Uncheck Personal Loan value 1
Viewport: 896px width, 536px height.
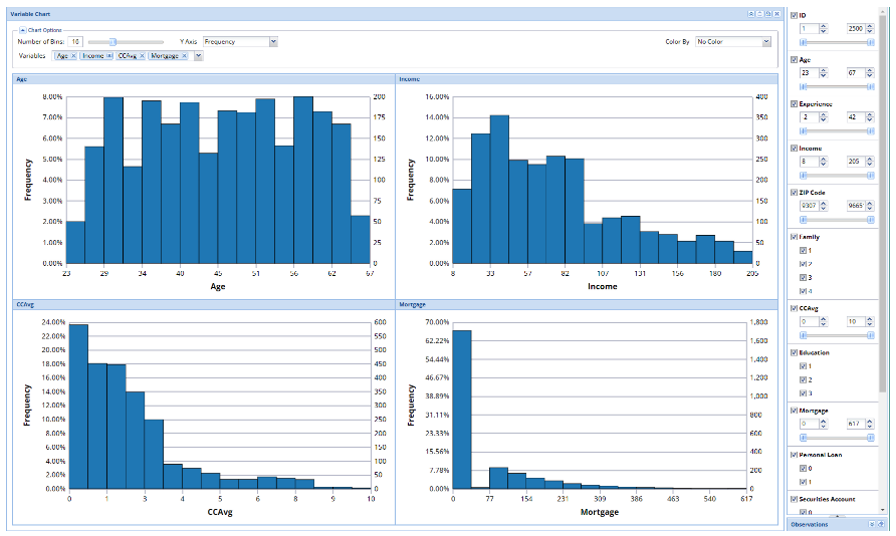(803, 483)
